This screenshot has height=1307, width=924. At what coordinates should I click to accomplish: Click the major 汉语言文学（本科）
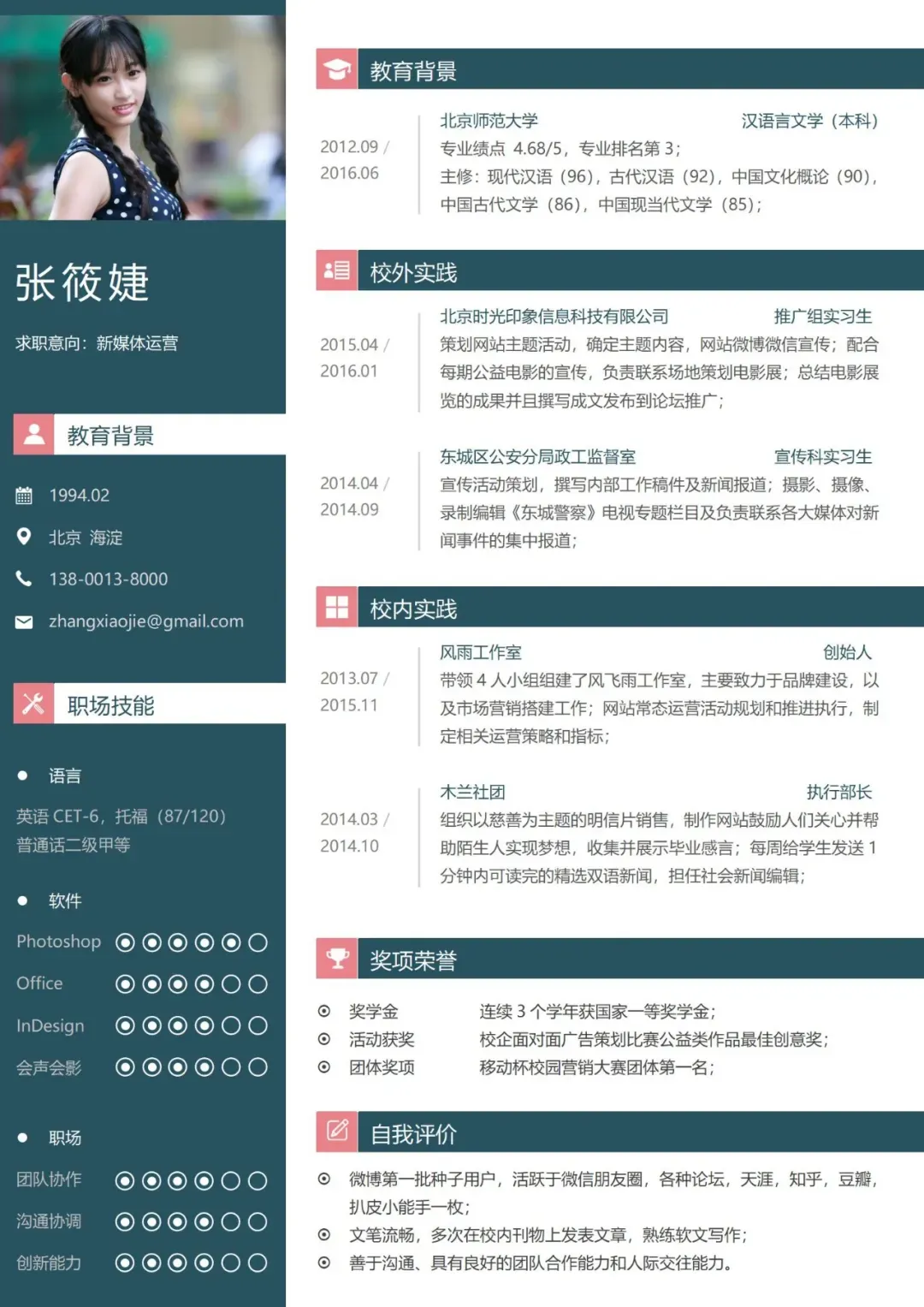coord(809,121)
